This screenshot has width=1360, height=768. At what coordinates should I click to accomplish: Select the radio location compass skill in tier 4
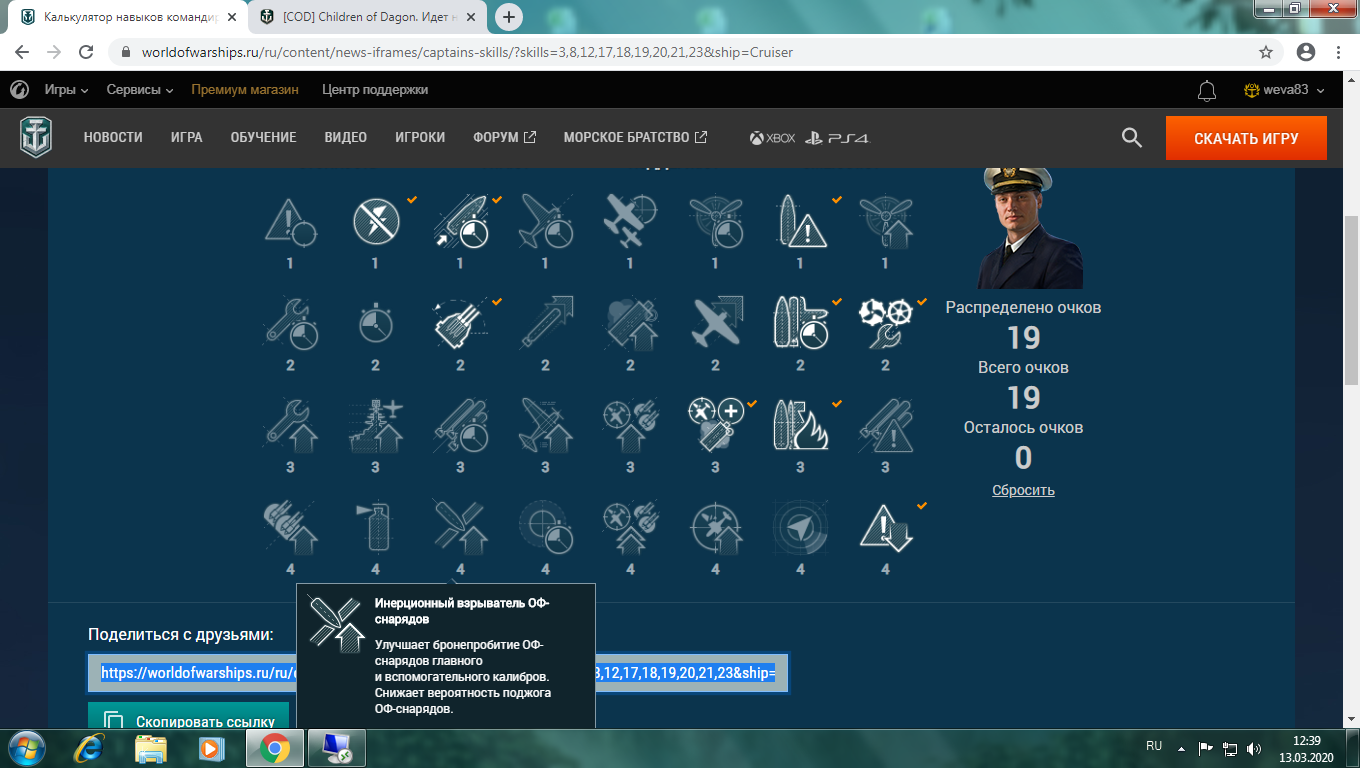pos(800,527)
